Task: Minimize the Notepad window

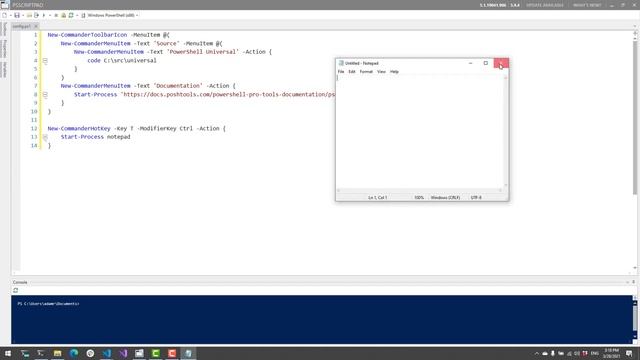Action: tap(471, 63)
